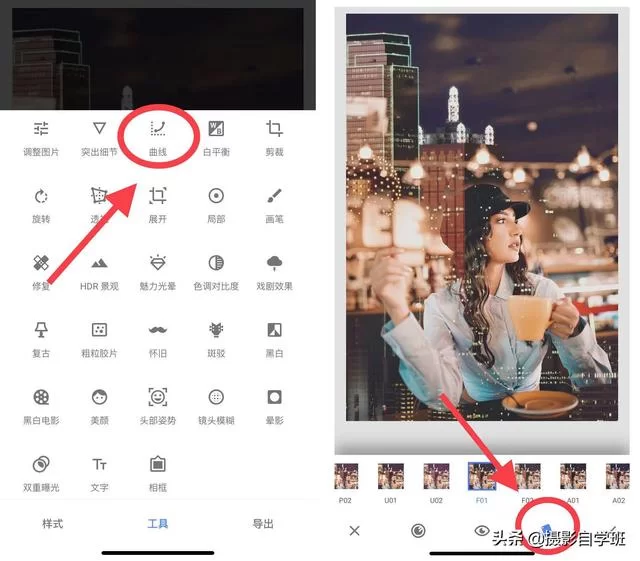
Task: Pick the Lens Blur (镜头模糊) tool
Action: (215, 404)
